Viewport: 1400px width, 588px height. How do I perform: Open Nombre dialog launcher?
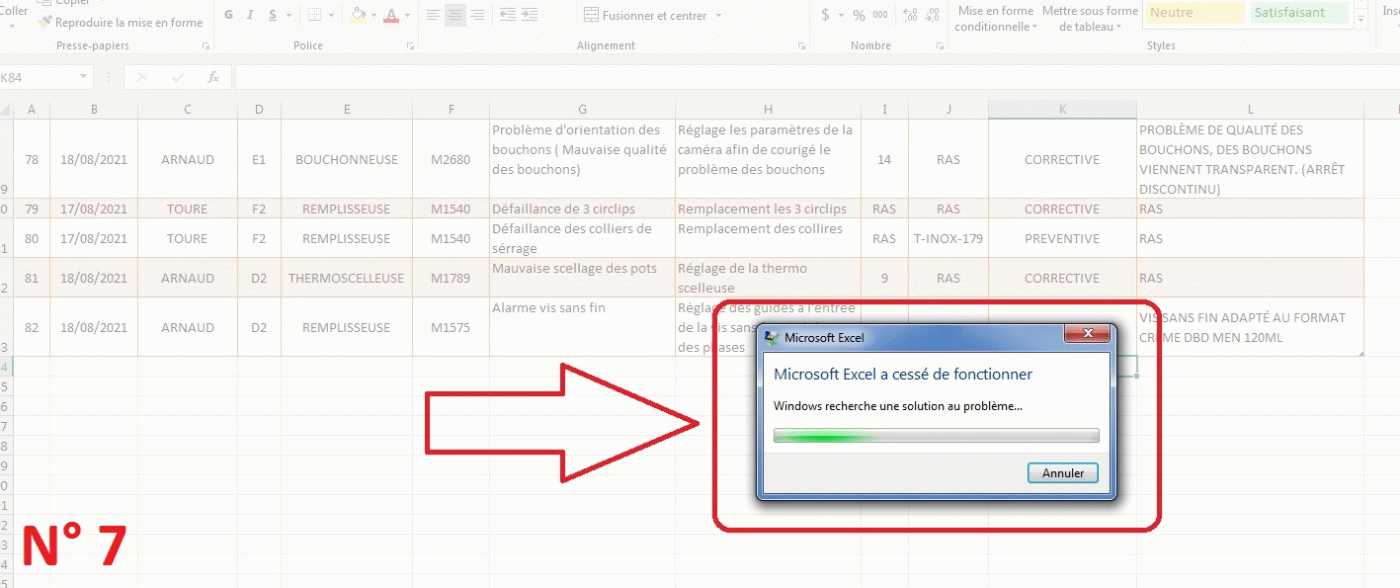click(x=941, y=46)
